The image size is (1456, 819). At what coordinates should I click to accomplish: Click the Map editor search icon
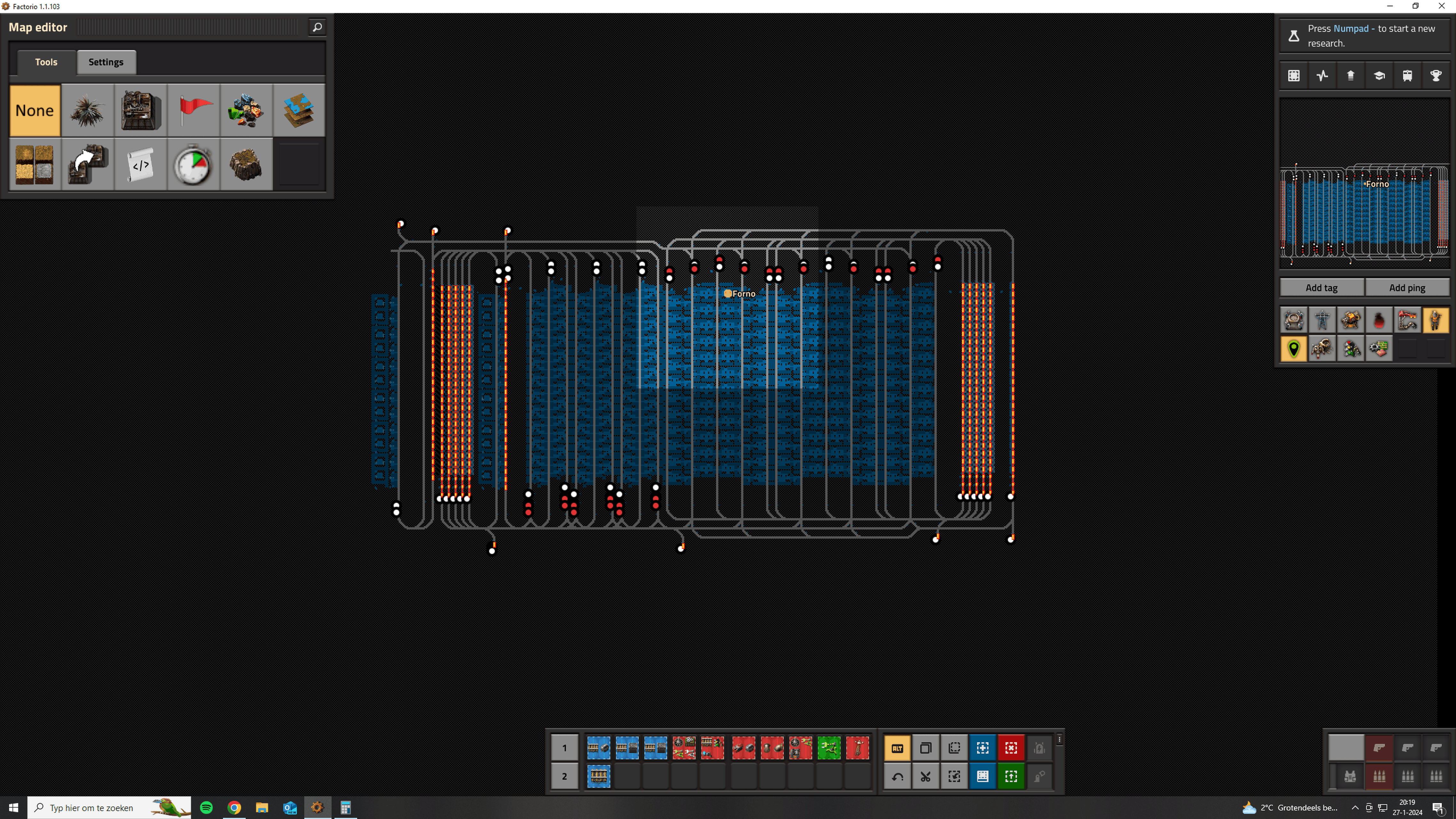tap(317, 27)
